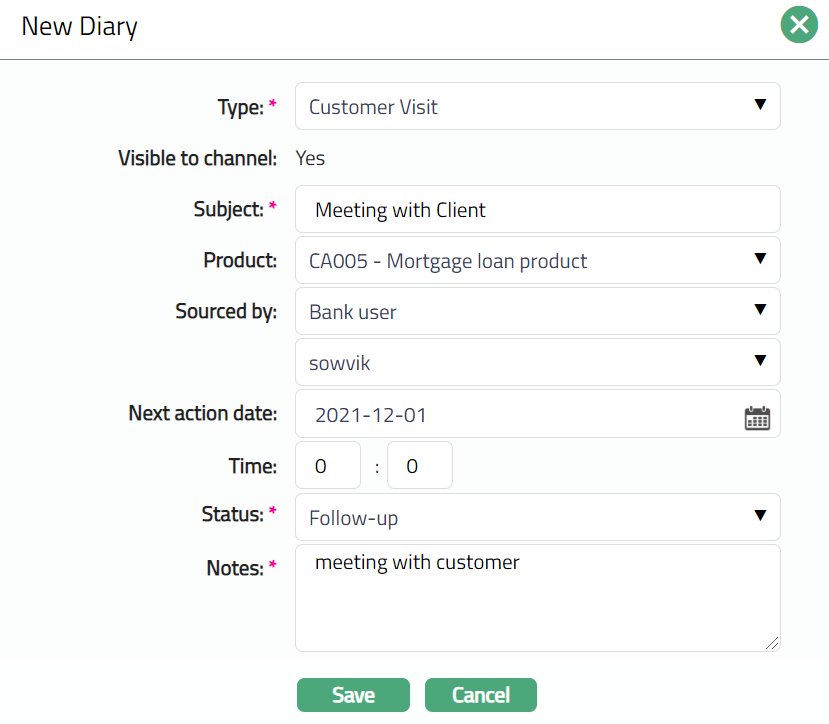Click inside the Notes text area
The image size is (829, 724).
[537, 598]
